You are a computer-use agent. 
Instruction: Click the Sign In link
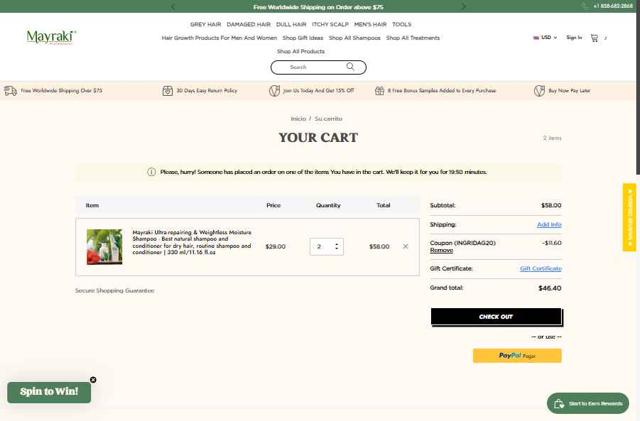point(574,38)
